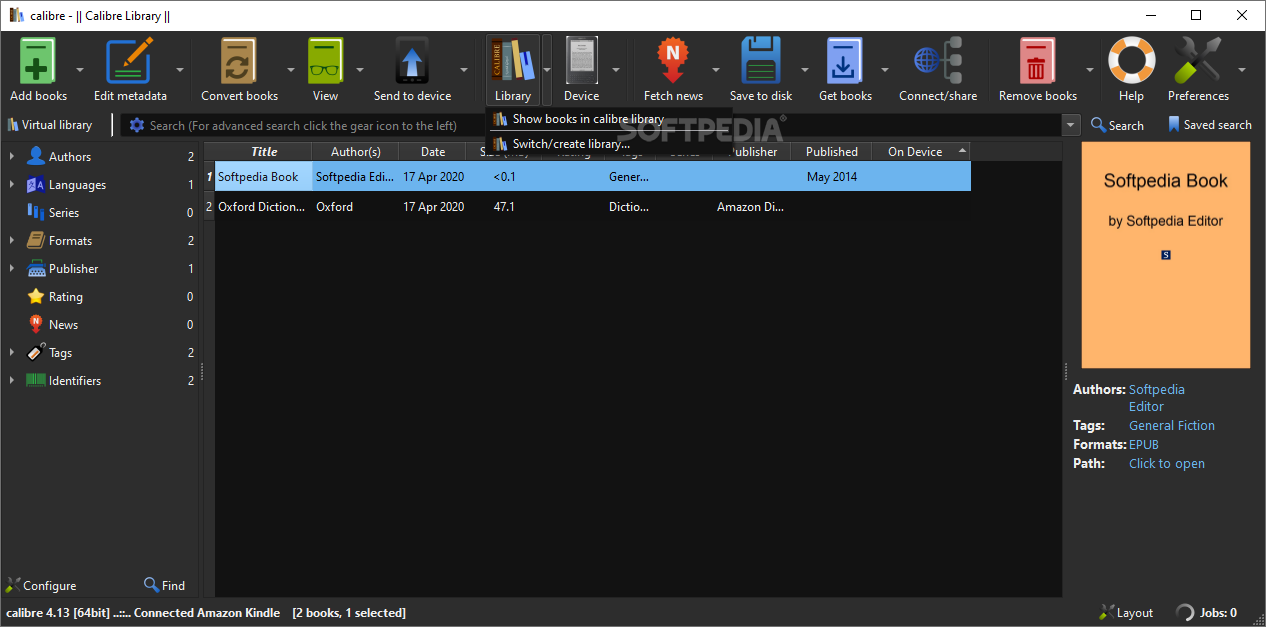Click the EPUB format link

(x=1144, y=444)
